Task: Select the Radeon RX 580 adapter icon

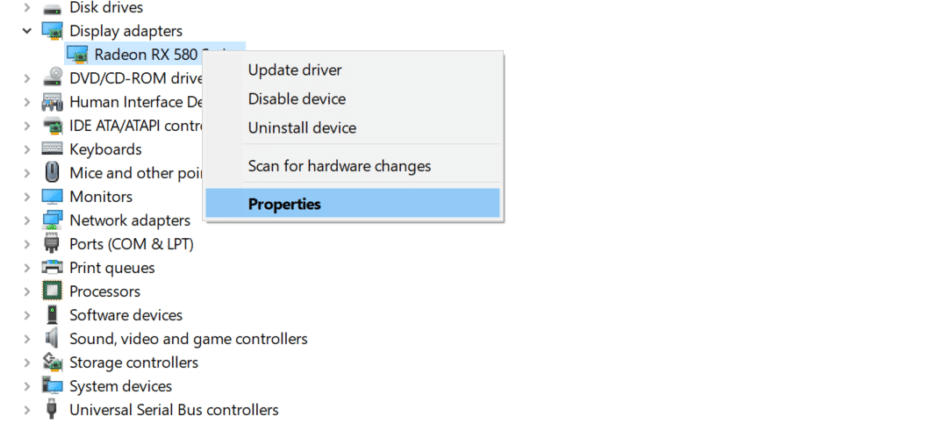Action: [77, 54]
